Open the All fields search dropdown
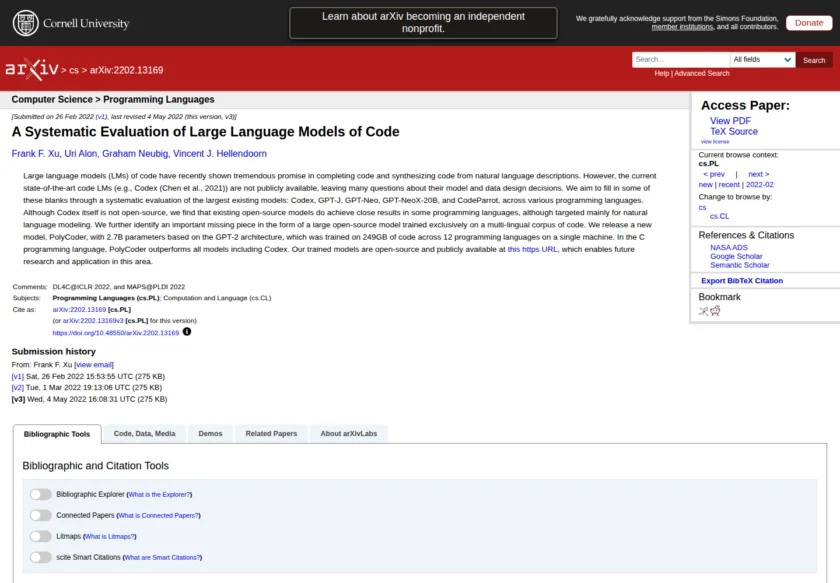The height and width of the screenshot is (583, 840). click(762, 60)
